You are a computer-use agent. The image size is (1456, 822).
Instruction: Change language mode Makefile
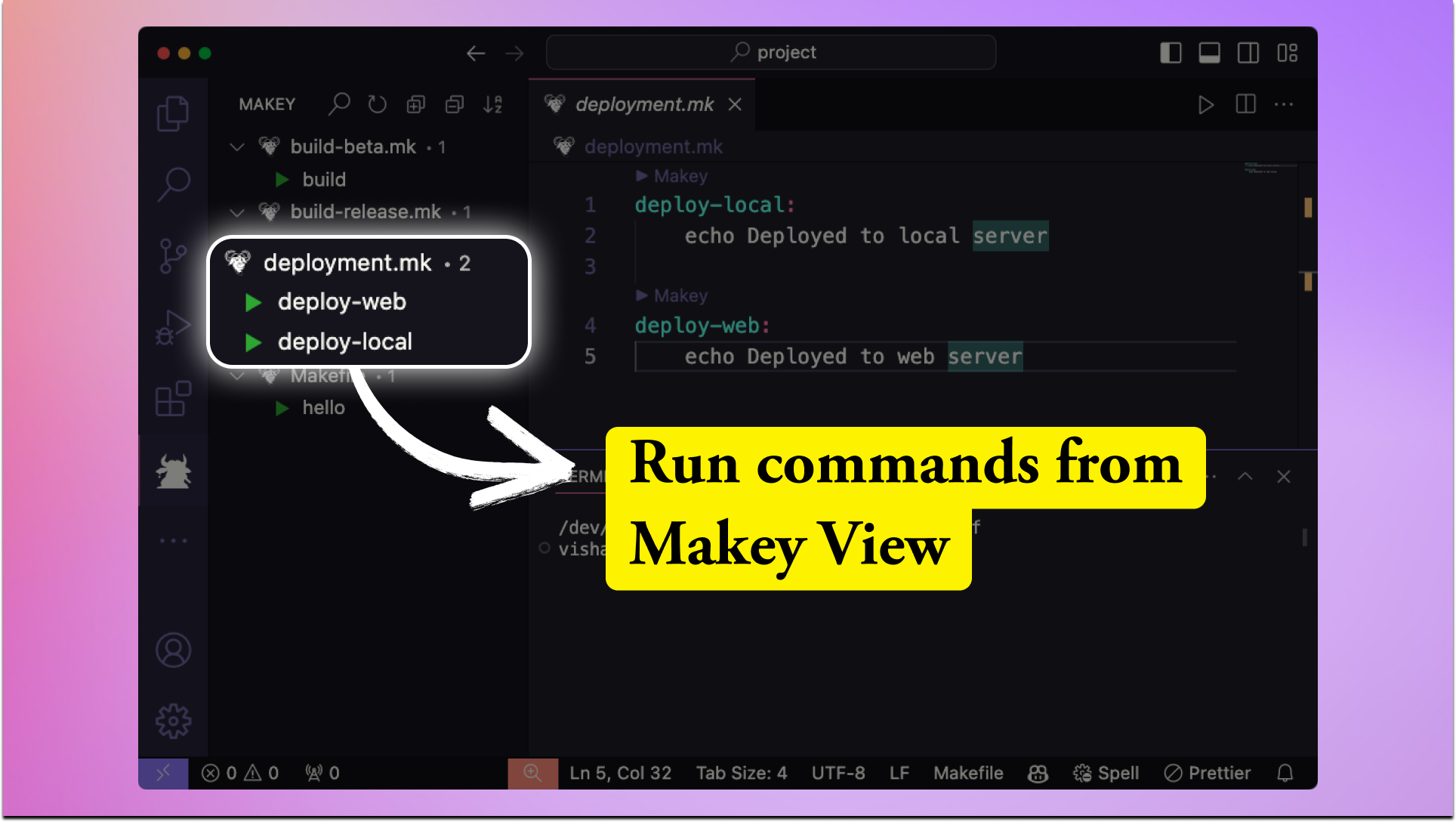point(968,773)
